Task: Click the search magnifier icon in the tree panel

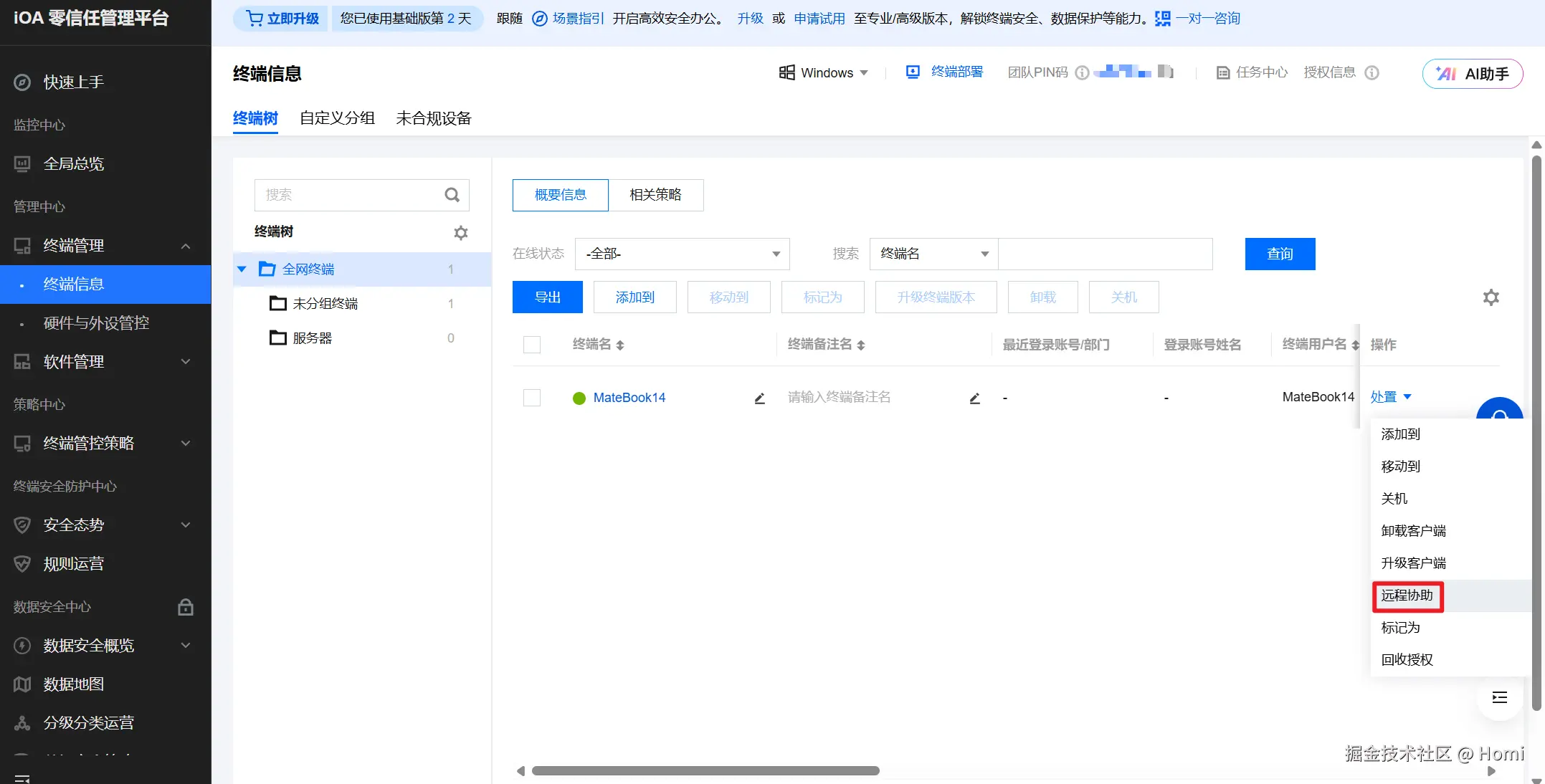Action: 452,195
